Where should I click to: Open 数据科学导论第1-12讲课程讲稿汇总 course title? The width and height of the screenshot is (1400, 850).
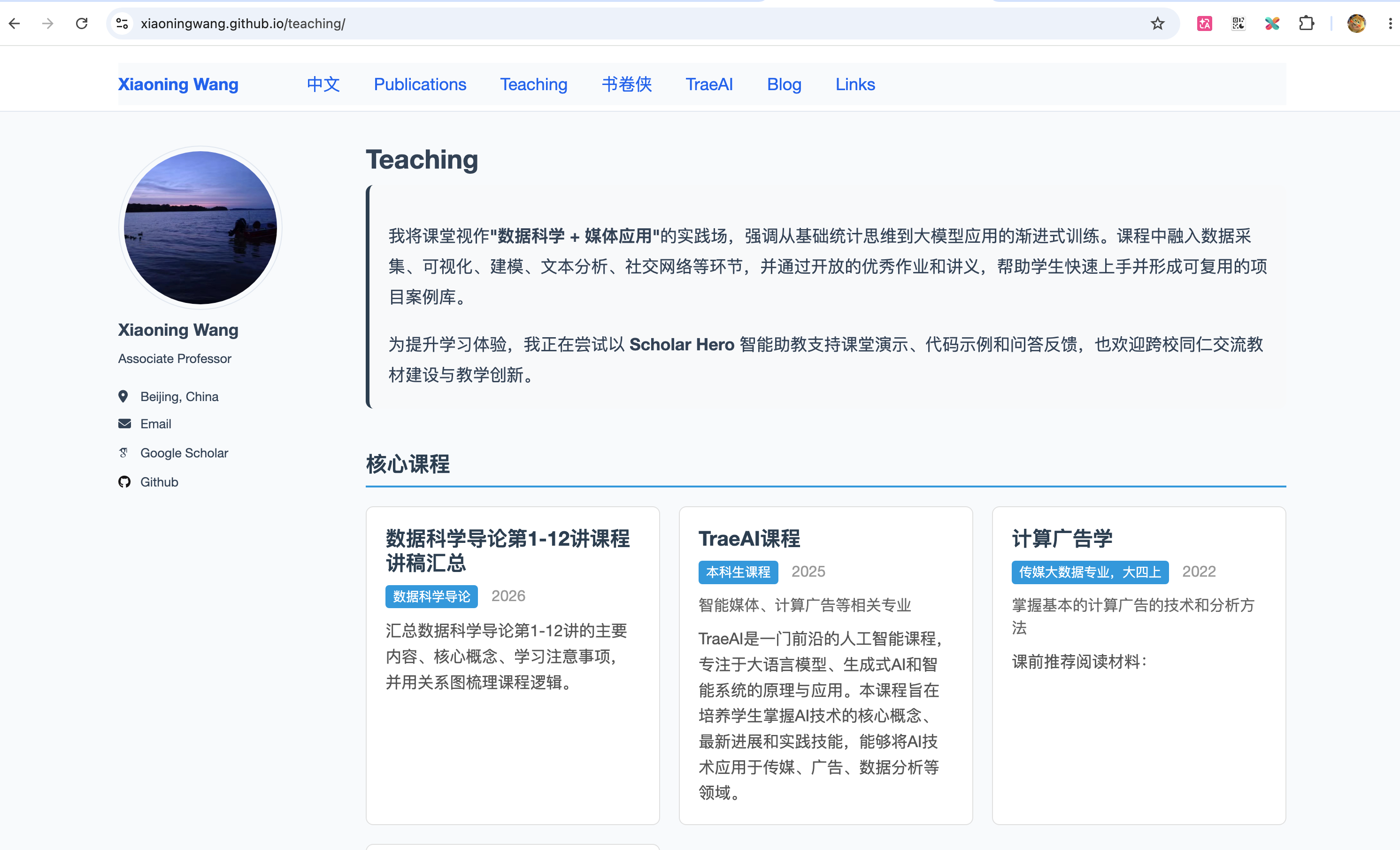click(x=508, y=550)
